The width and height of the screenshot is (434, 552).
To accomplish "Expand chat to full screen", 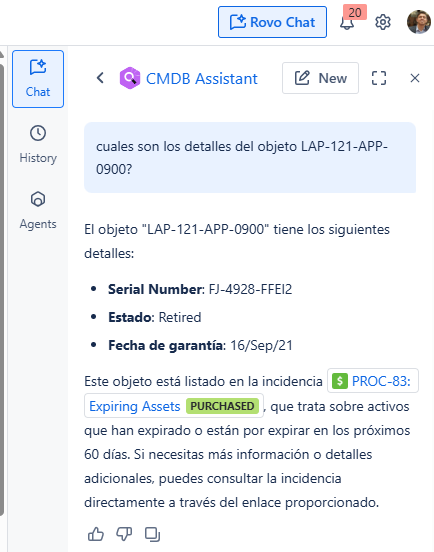I will tap(379, 78).
